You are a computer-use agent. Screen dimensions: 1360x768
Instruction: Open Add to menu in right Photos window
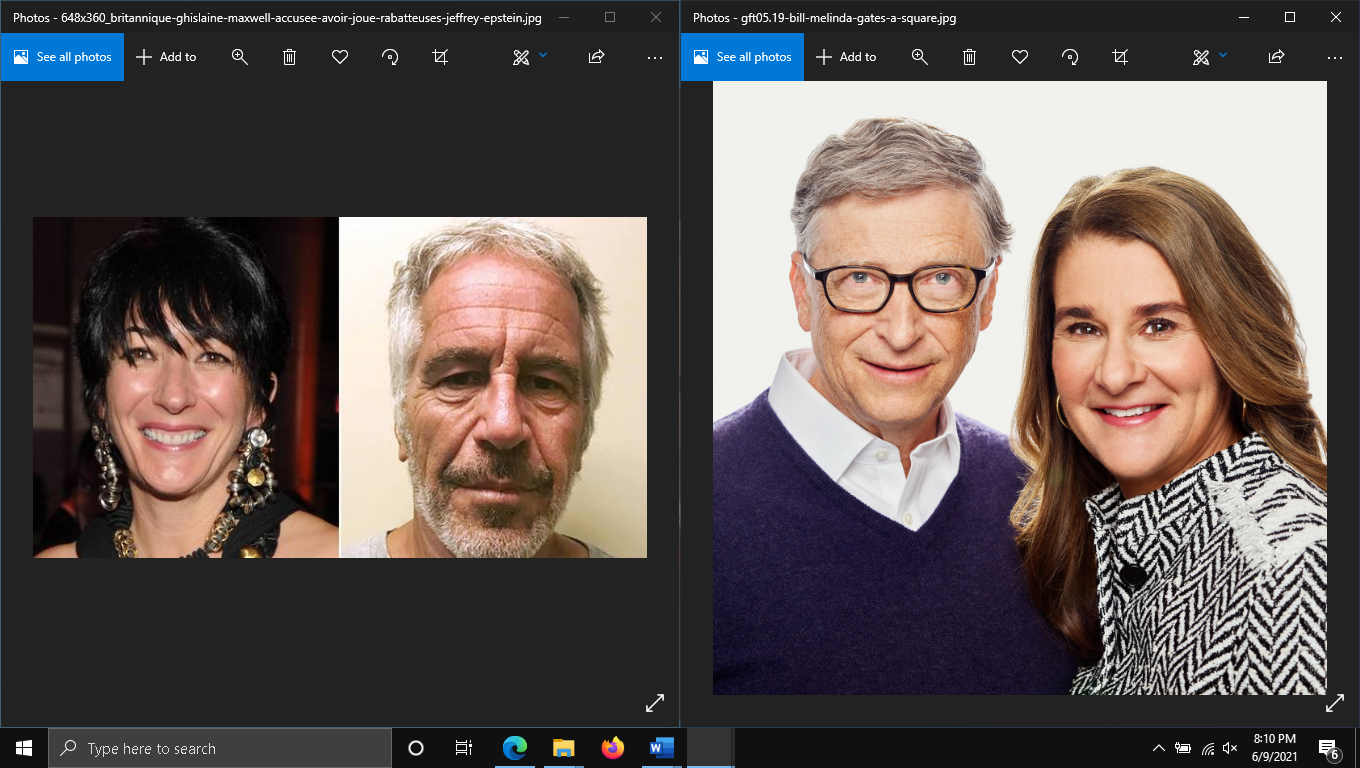click(846, 57)
